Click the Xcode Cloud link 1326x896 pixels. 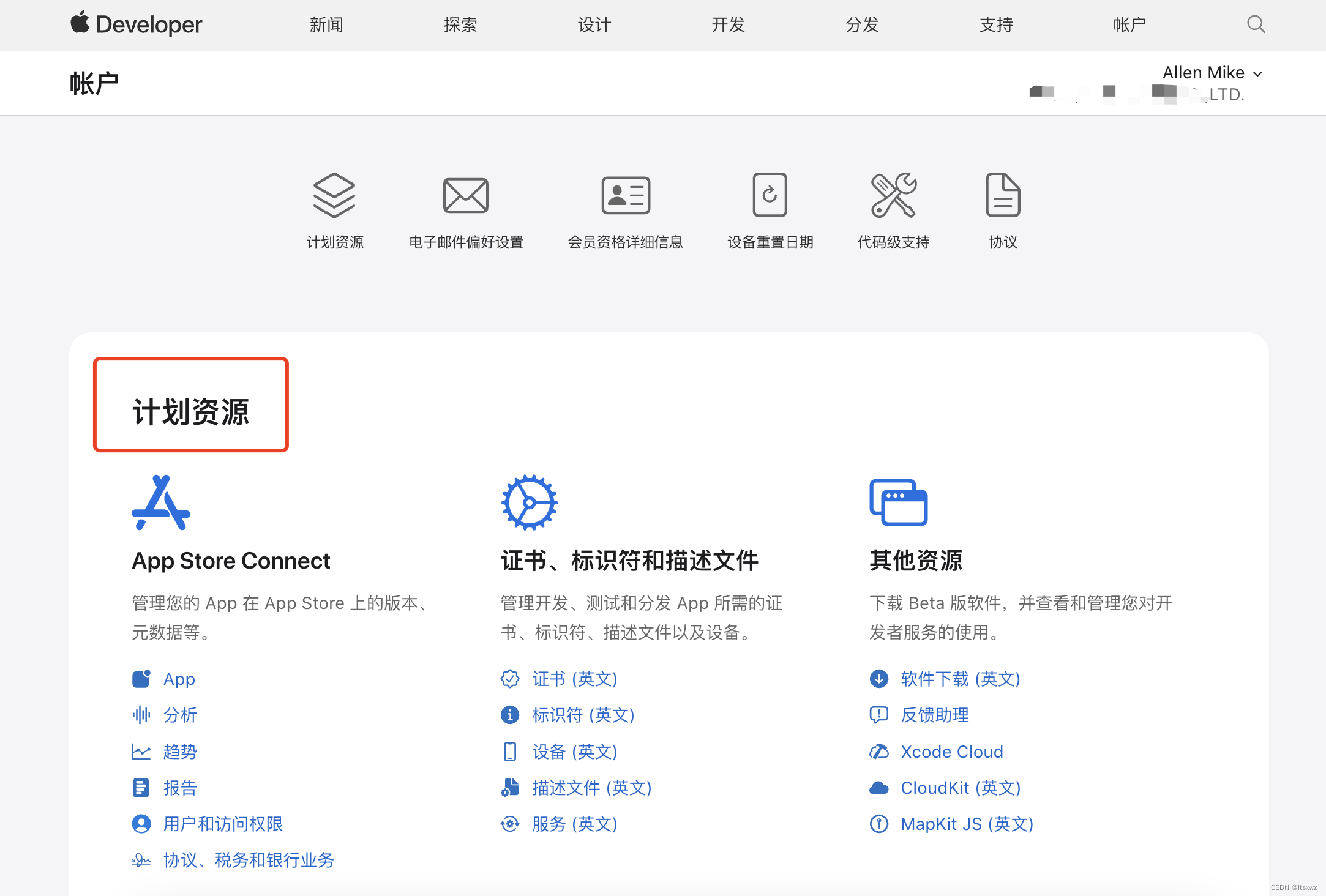(x=951, y=752)
